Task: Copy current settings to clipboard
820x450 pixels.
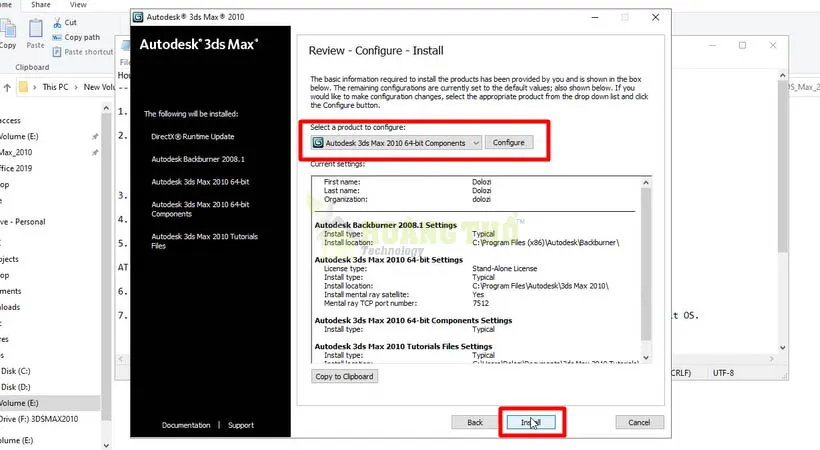Action: (344, 376)
